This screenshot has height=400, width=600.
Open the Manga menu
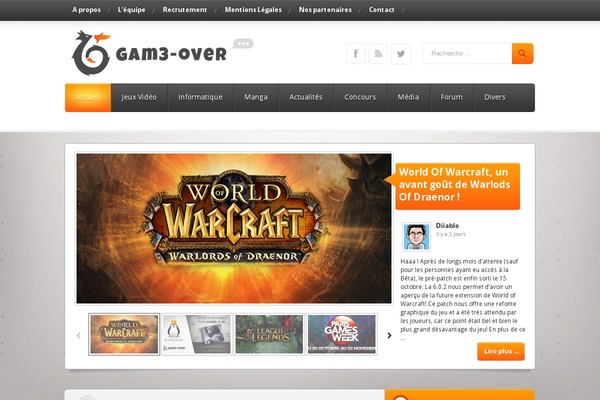pyautogui.click(x=256, y=98)
